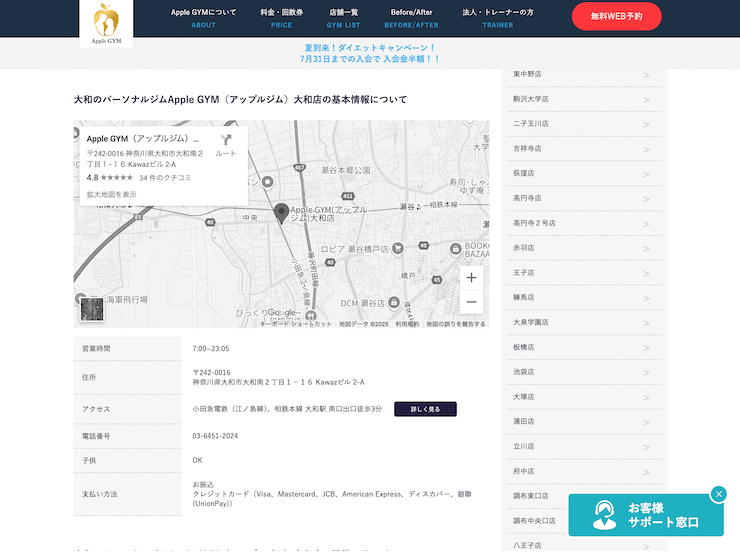This screenshot has height=554, width=740.
Task: Go to 板橋店 store page
Action: tap(584, 347)
